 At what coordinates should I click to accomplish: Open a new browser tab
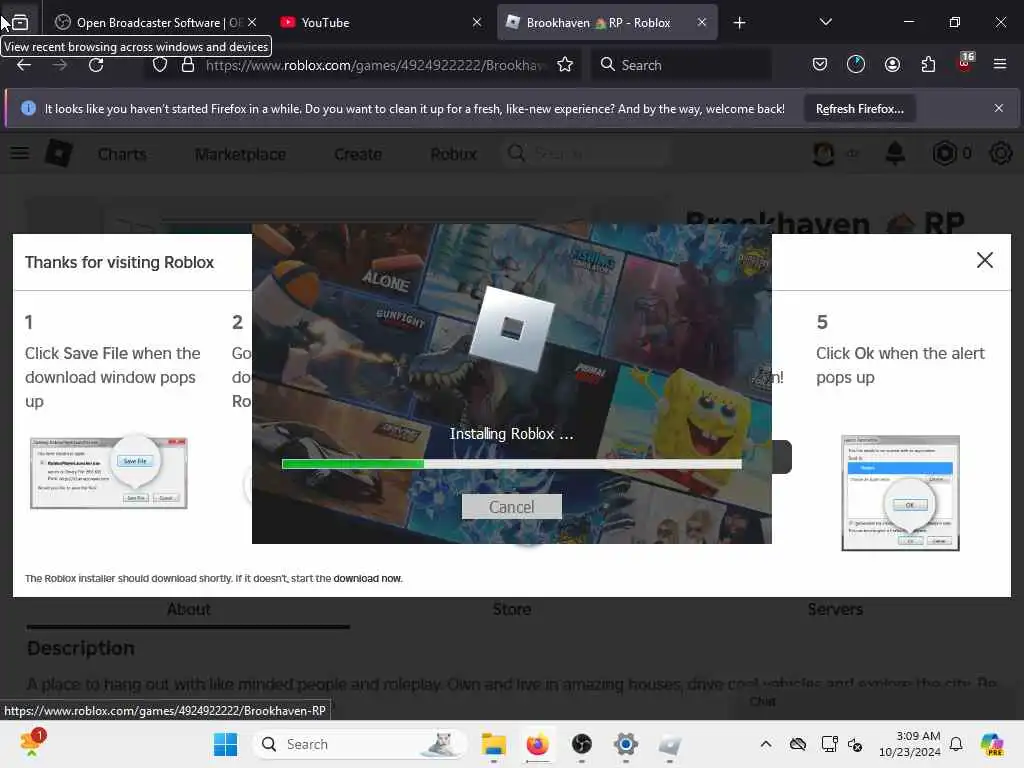coord(739,23)
